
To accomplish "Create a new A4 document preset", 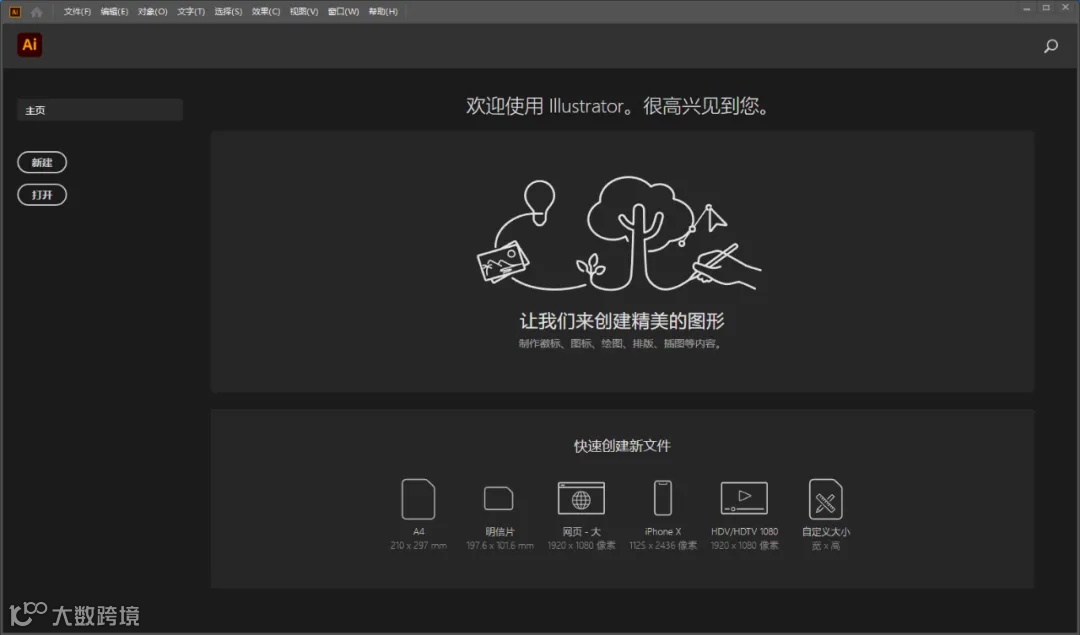I will point(418,499).
